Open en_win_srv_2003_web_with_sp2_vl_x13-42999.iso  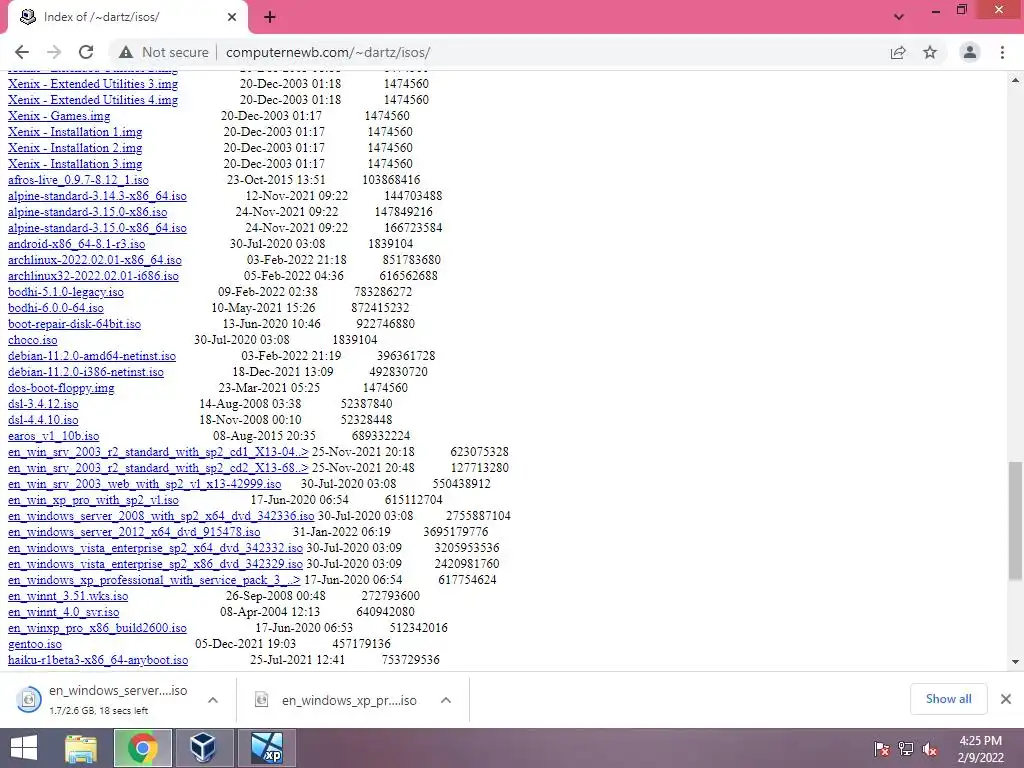(x=144, y=484)
